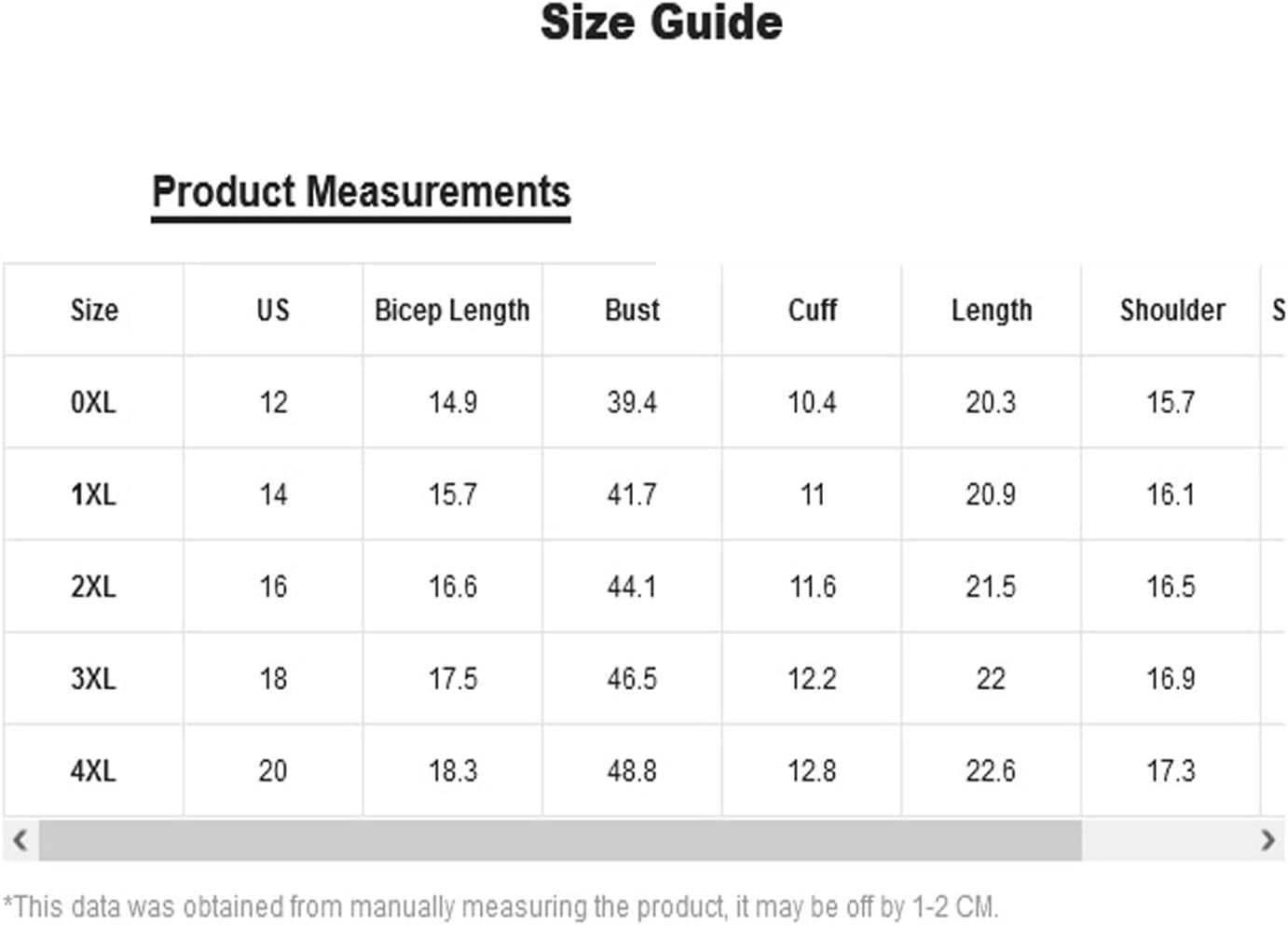Click the Cuff column header

tap(812, 311)
